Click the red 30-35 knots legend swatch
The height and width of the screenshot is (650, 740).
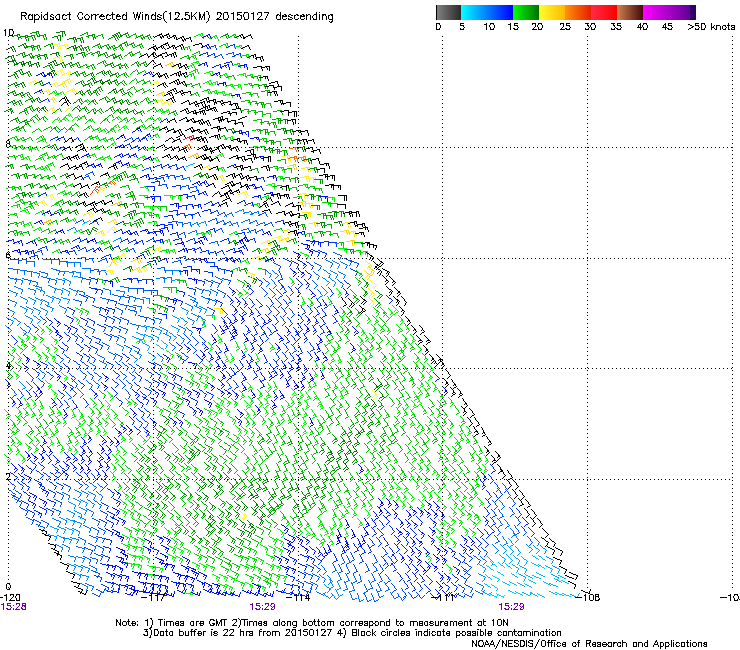[604, 12]
